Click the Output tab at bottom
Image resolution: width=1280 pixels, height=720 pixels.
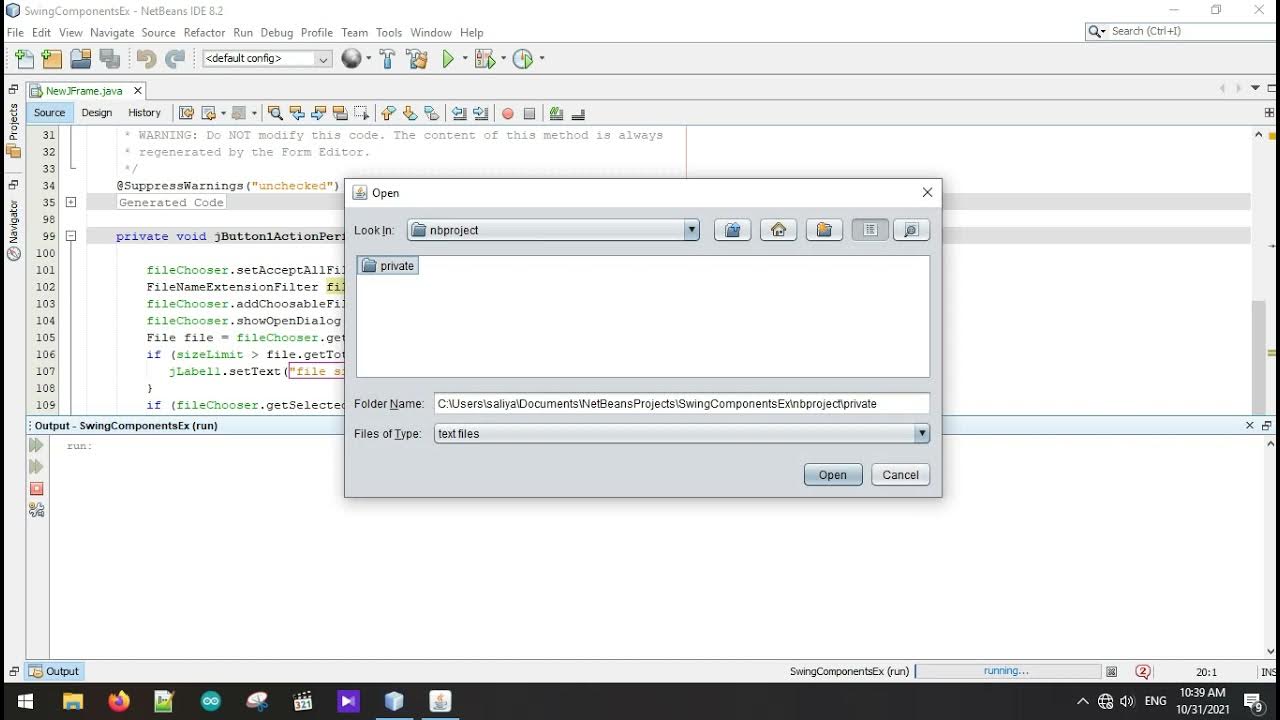54,672
